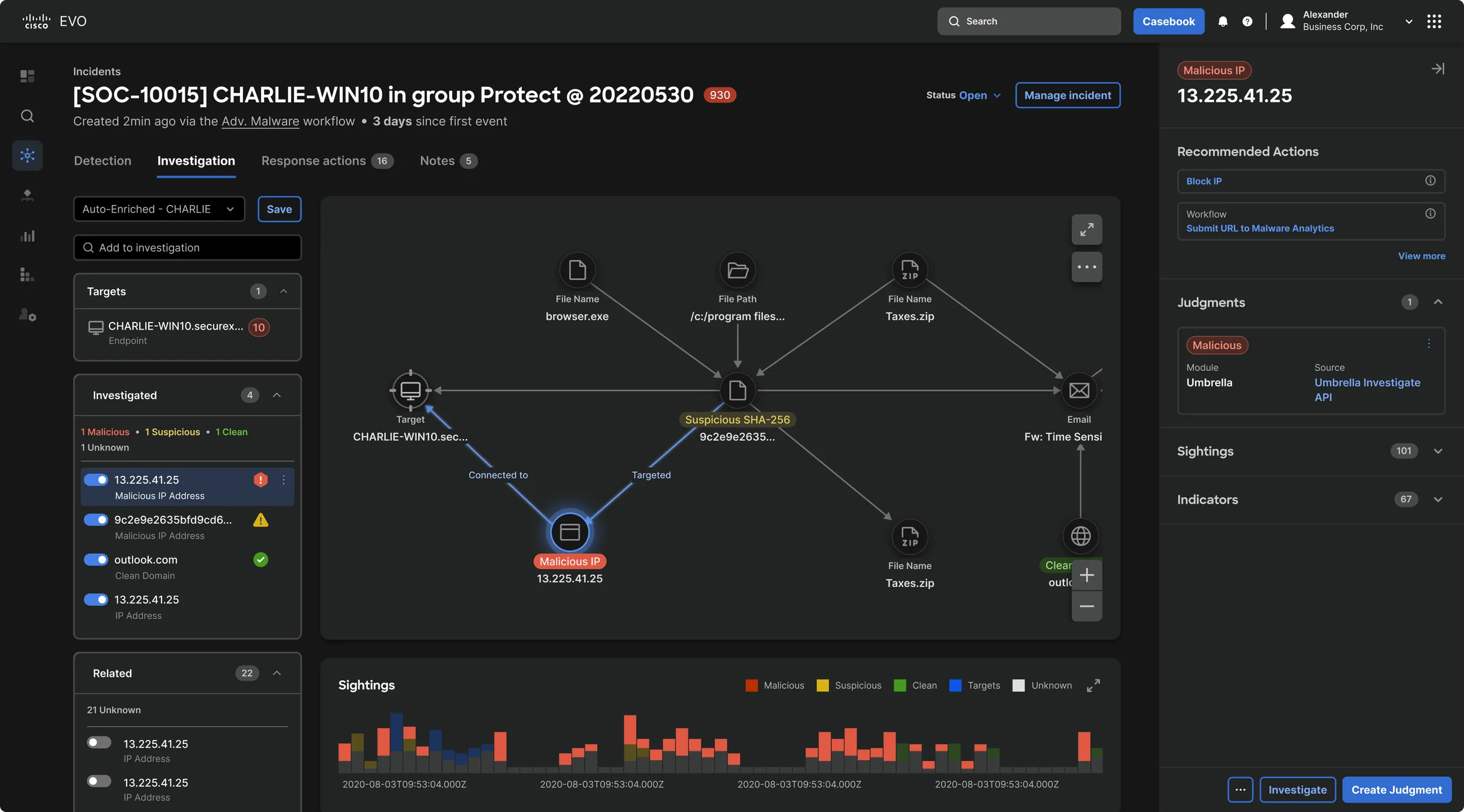Open the help question mark icon

tap(1247, 22)
